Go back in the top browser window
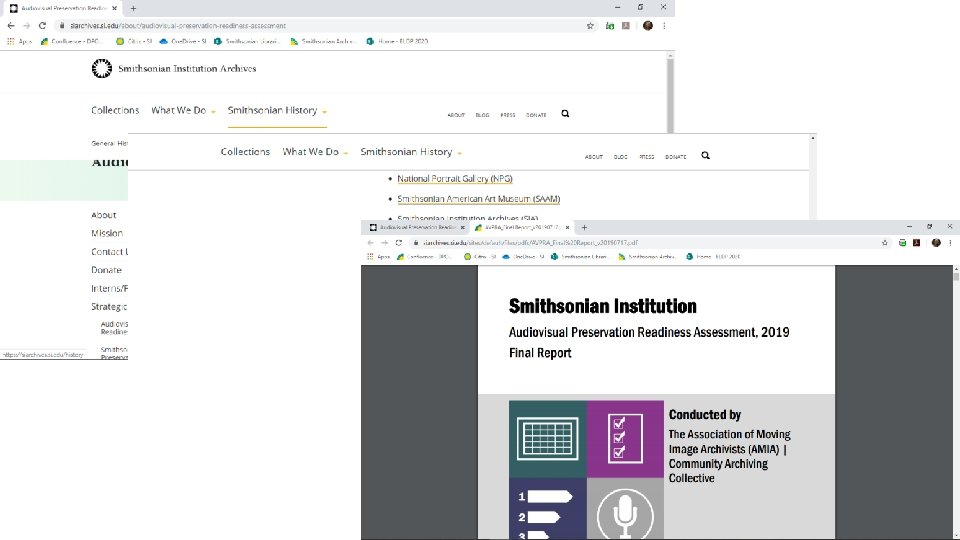The image size is (960, 540). pyautogui.click(x=11, y=26)
